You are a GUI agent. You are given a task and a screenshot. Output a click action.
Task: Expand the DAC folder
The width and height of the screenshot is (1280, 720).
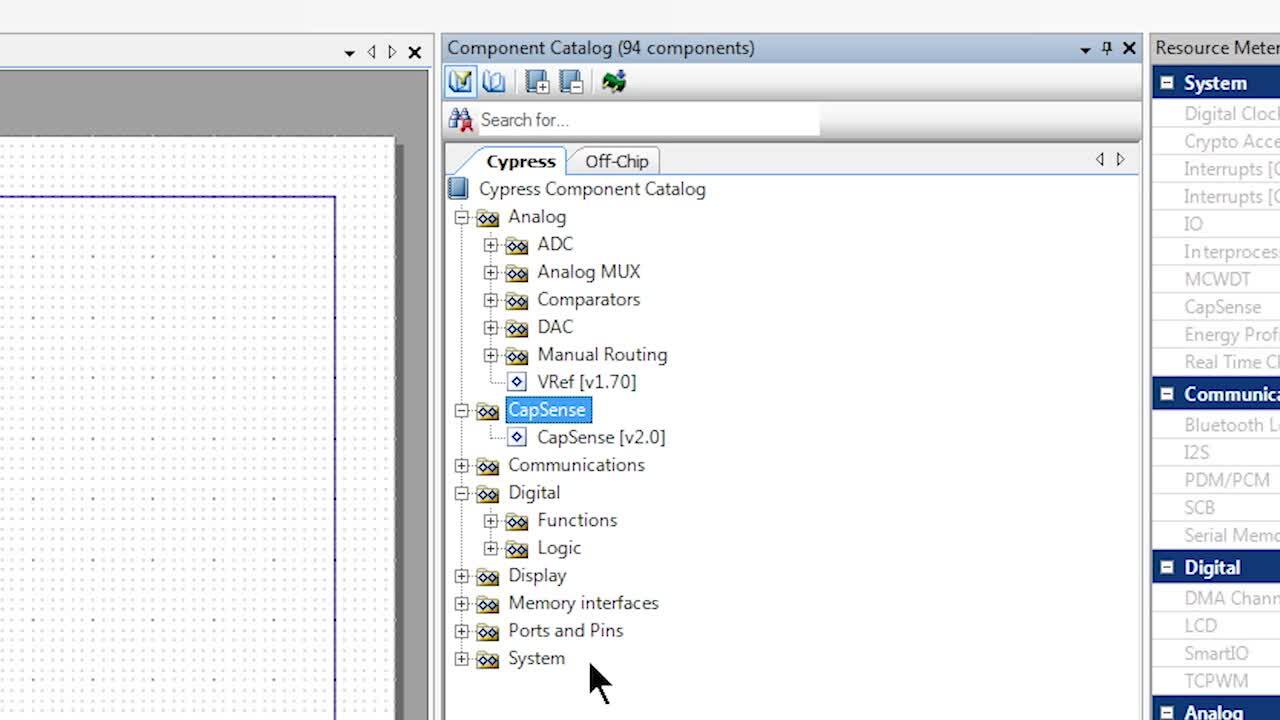pyautogui.click(x=490, y=327)
